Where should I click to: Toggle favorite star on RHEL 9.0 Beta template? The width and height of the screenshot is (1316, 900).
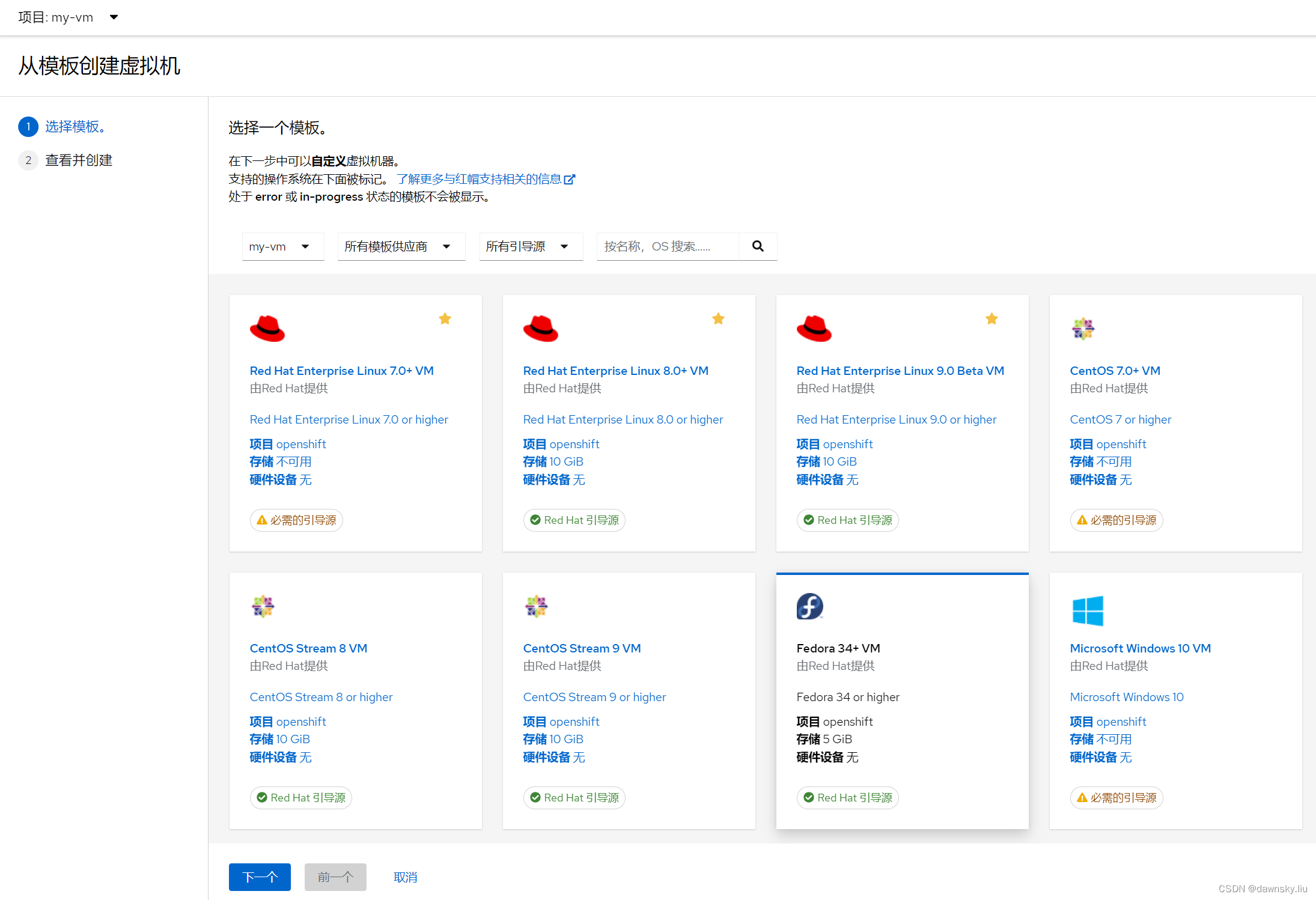tap(992, 318)
